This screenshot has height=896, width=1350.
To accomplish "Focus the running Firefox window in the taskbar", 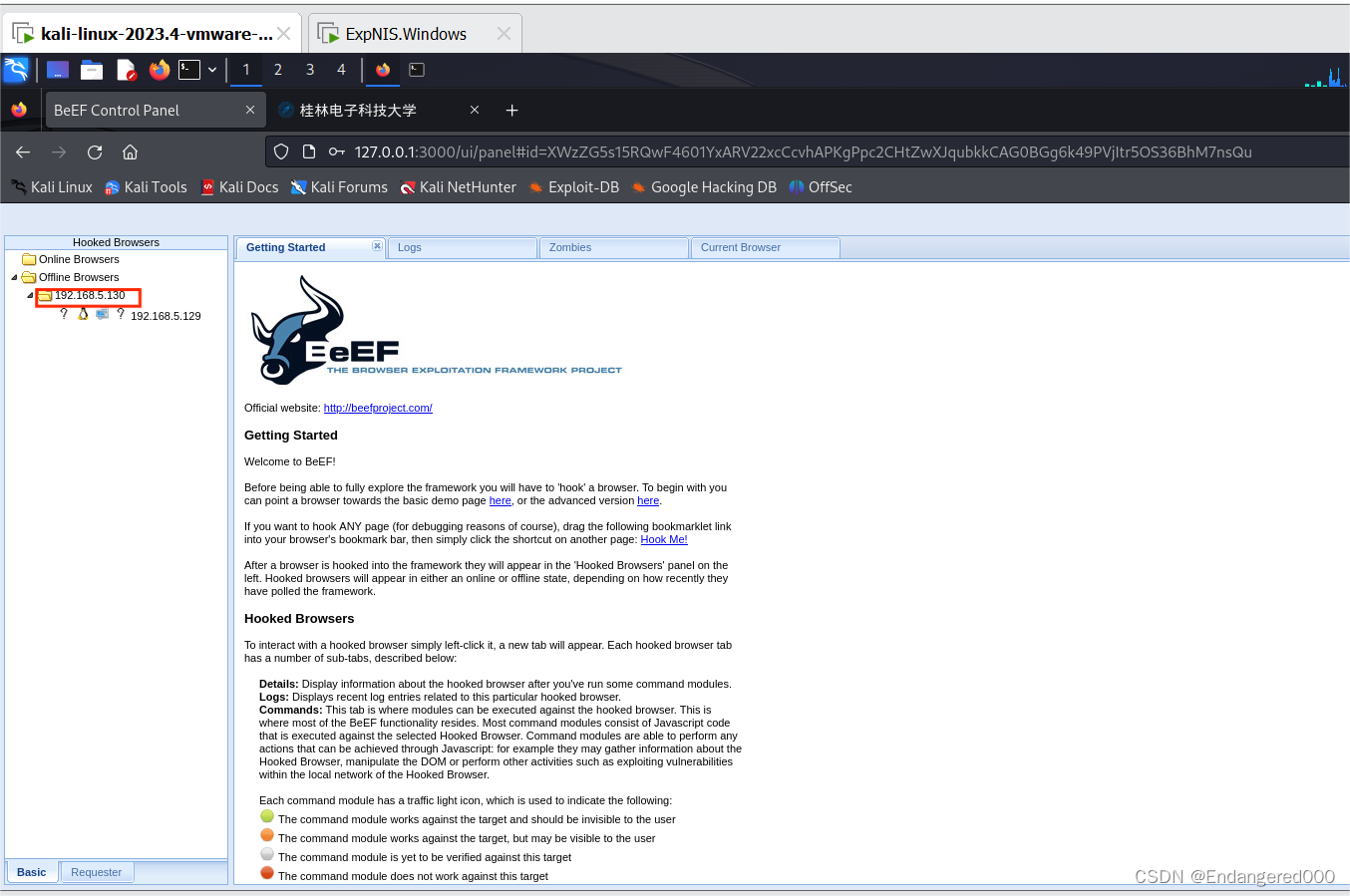I will point(383,70).
